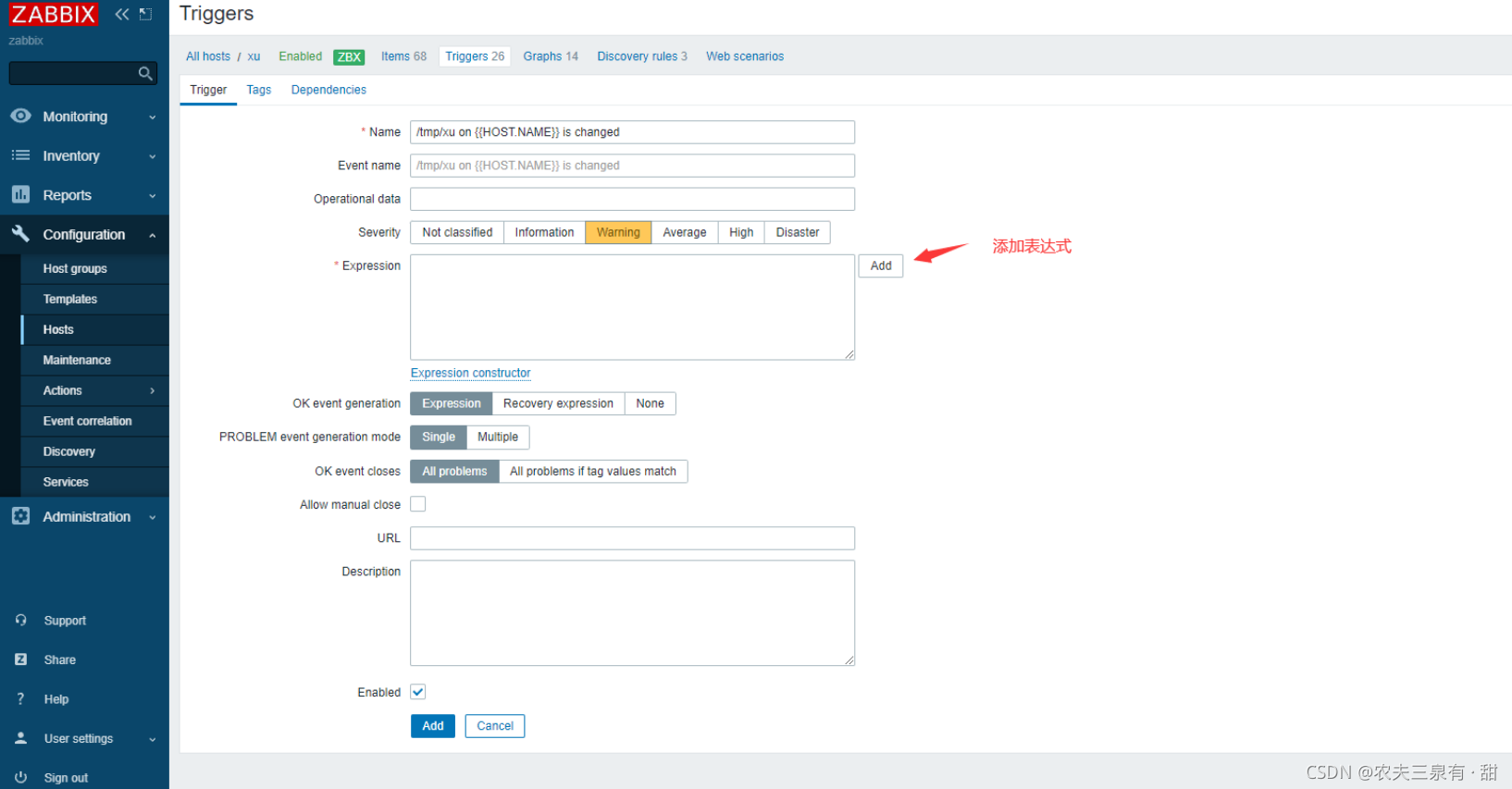Open Discovery rules 3 link

click(642, 56)
